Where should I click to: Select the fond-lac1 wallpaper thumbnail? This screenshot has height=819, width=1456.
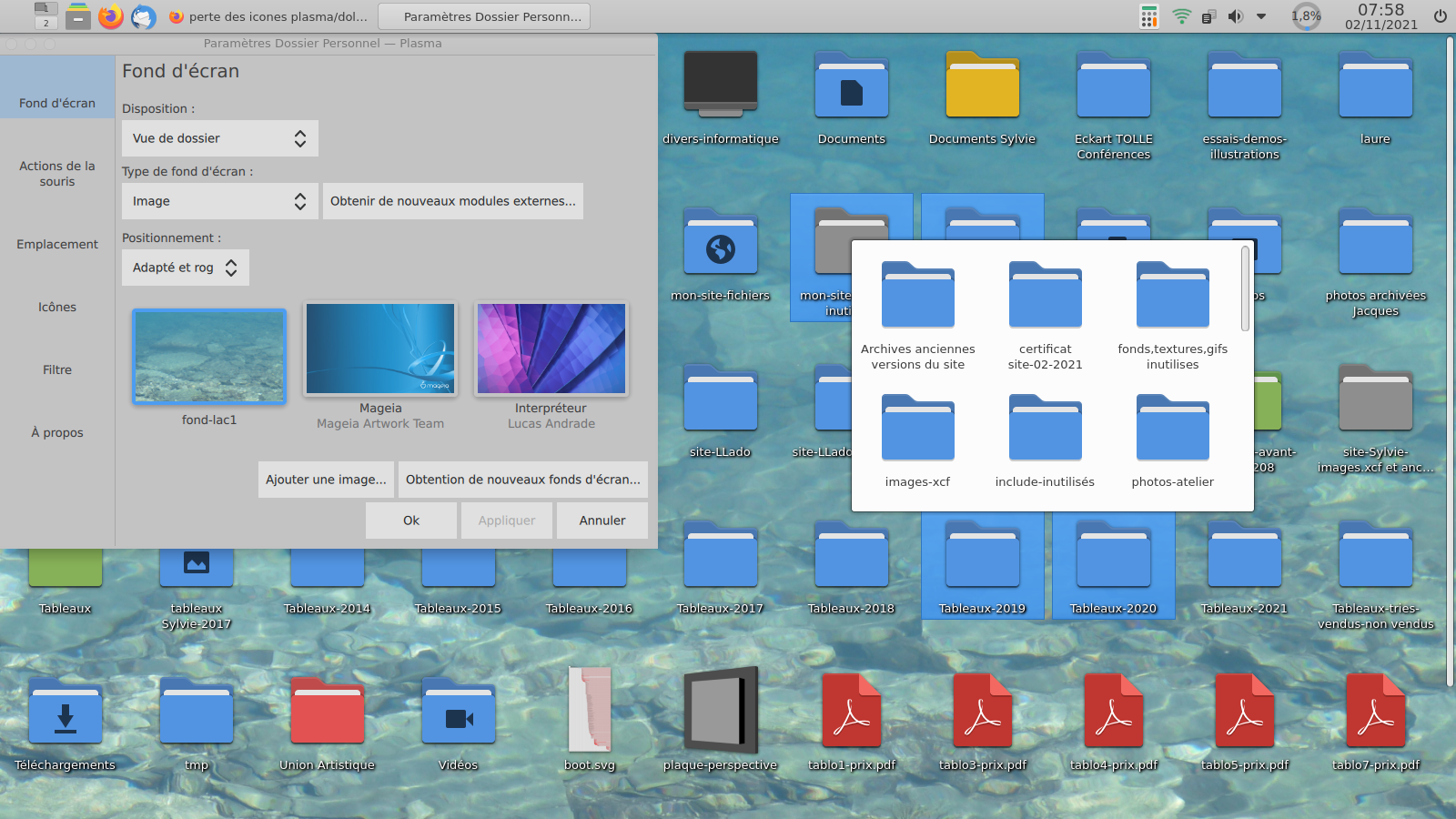pos(209,356)
